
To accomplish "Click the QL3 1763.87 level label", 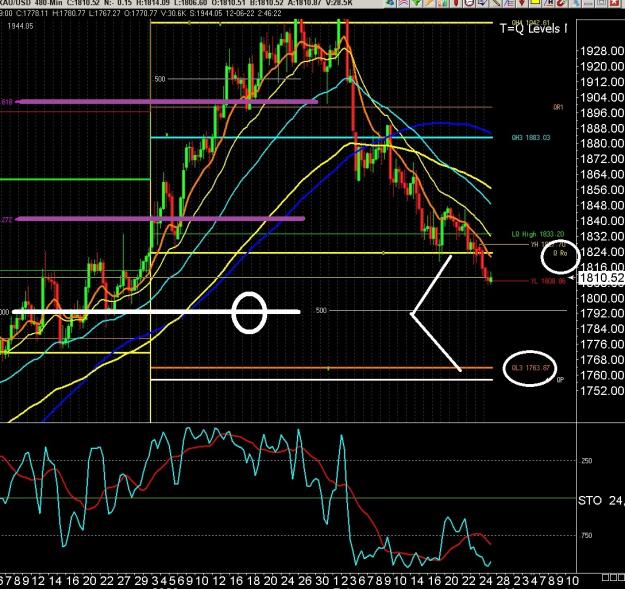I will (x=530, y=368).
